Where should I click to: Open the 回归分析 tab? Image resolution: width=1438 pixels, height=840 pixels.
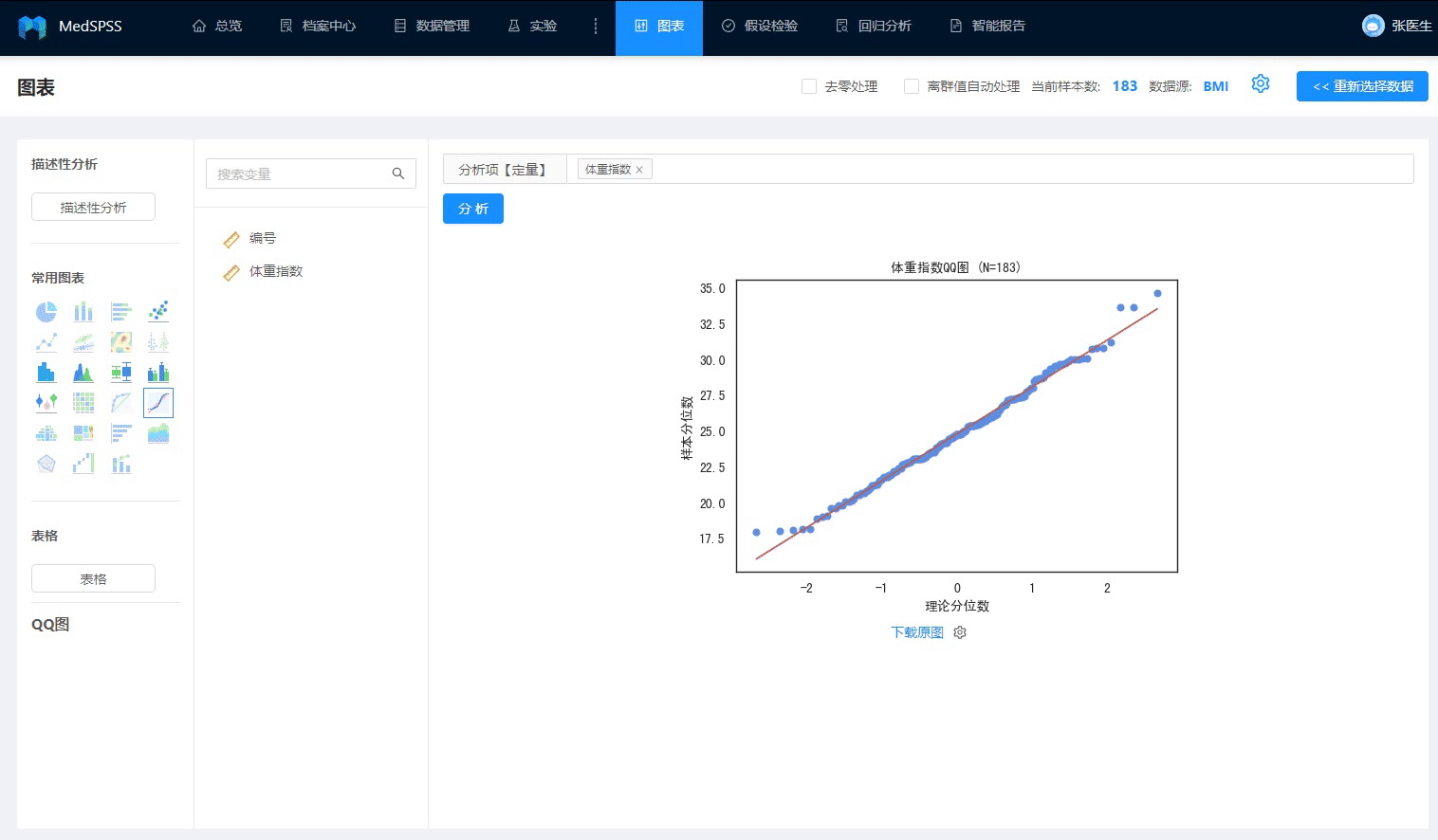[x=874, y=27]
